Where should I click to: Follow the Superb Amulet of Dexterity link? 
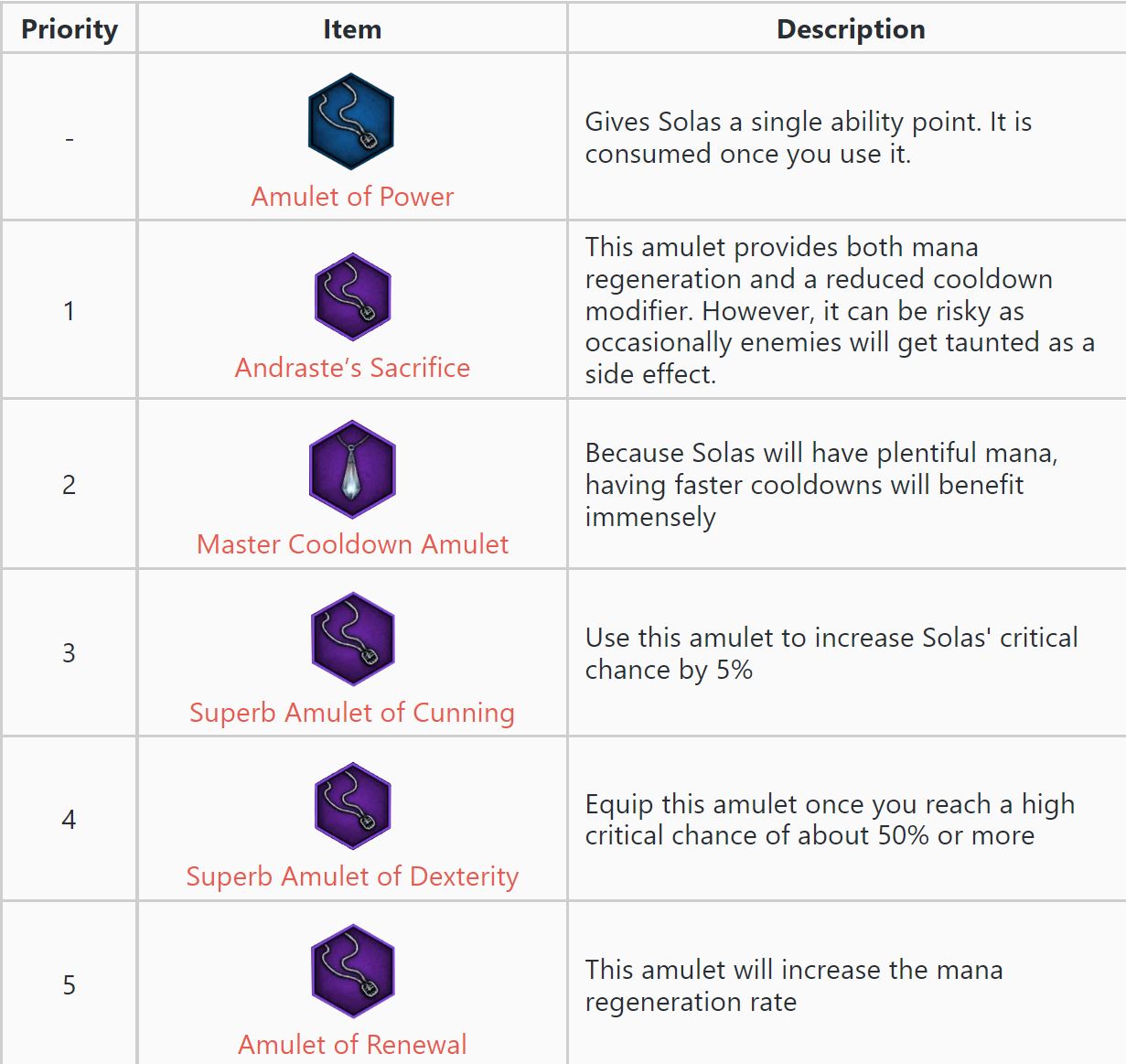(x=352, y=876)
